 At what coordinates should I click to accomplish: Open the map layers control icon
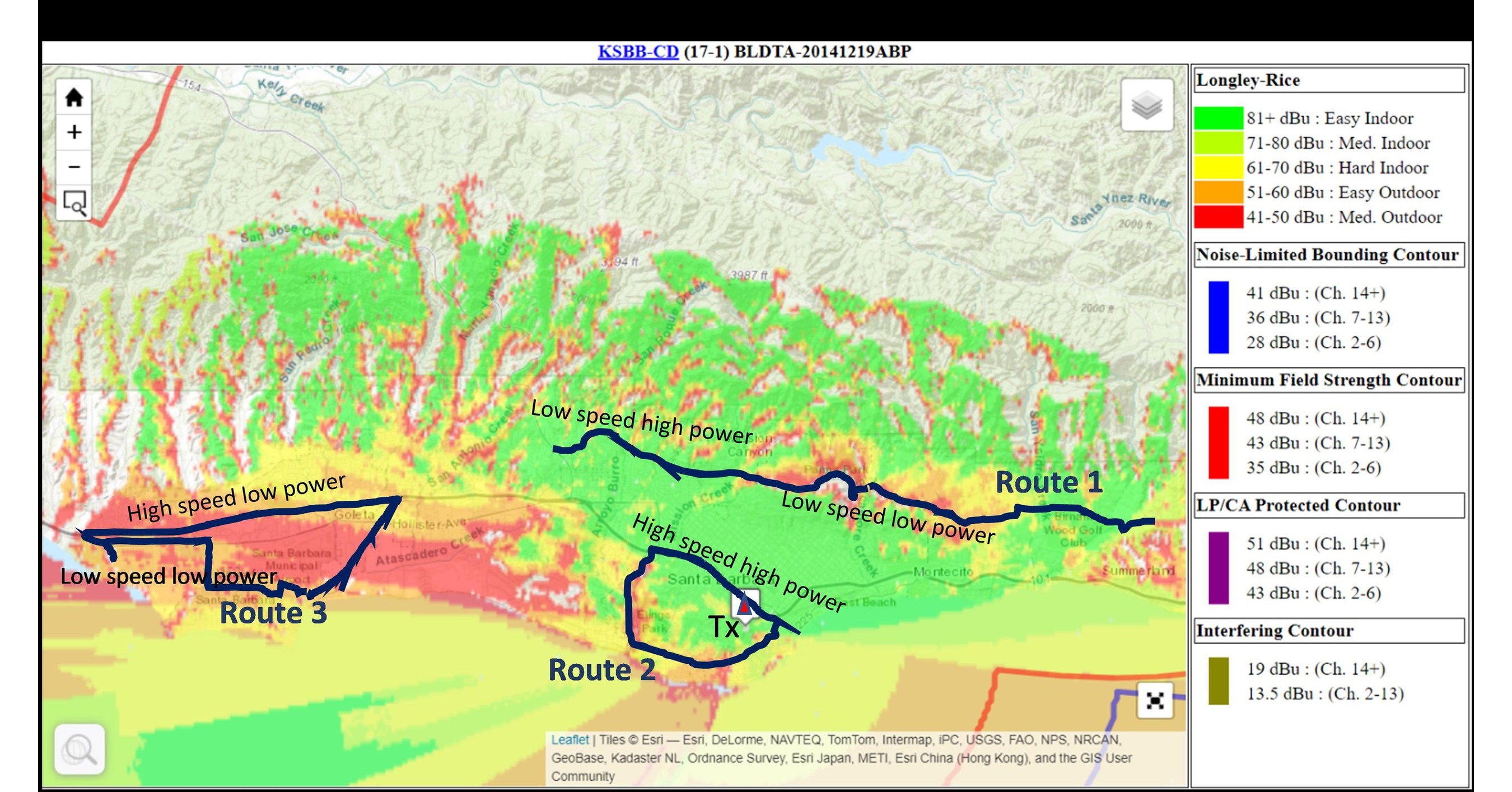click(x=1146, y=105)
